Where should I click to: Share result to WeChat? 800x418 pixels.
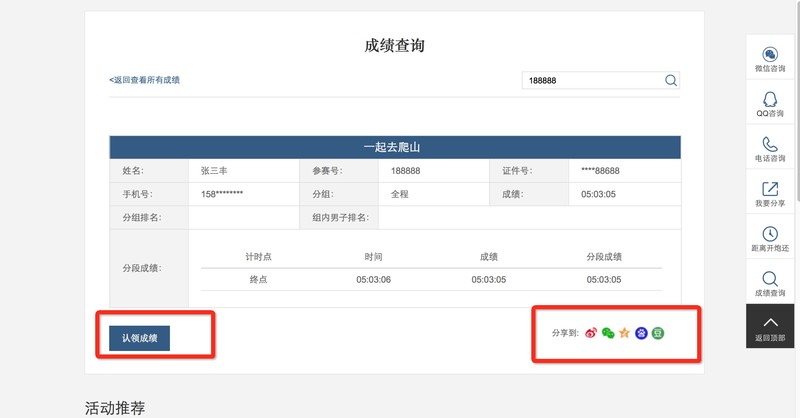point(607,332)
